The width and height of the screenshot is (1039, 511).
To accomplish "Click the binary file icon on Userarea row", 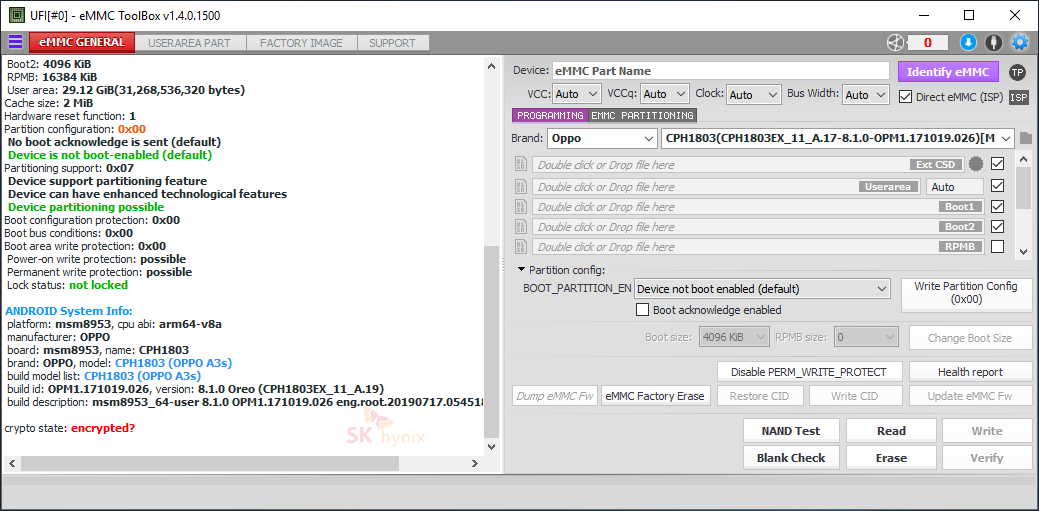I will (521, 187).
